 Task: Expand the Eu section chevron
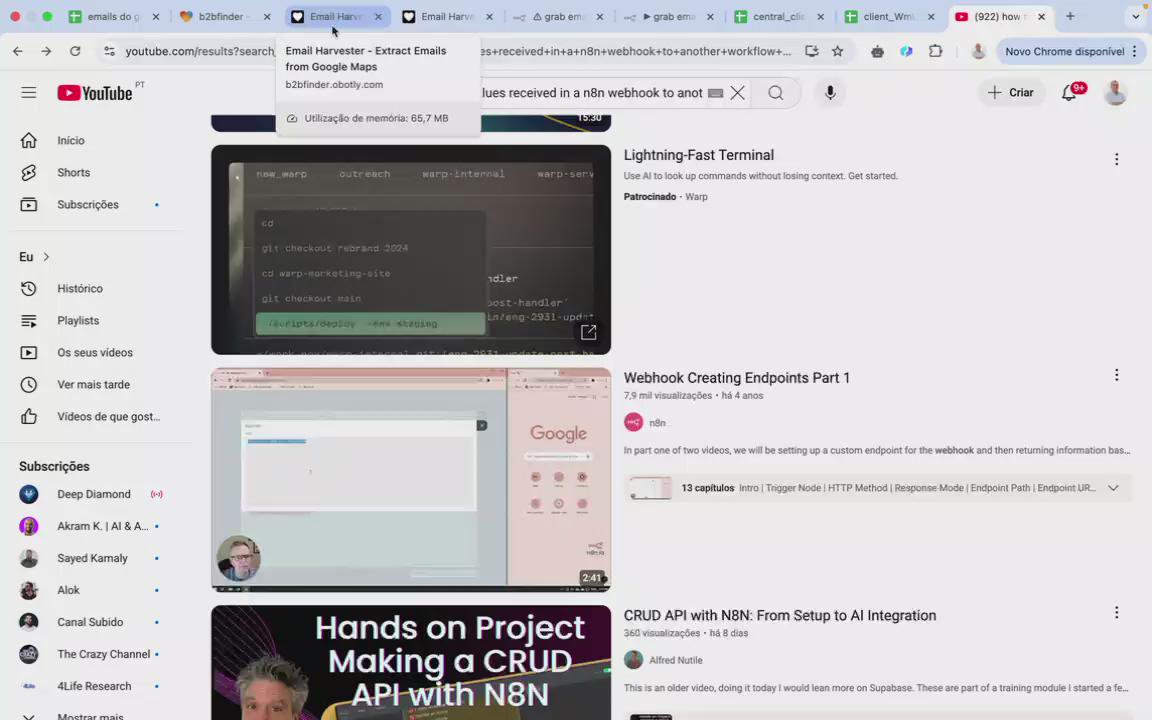pos(46,257)
